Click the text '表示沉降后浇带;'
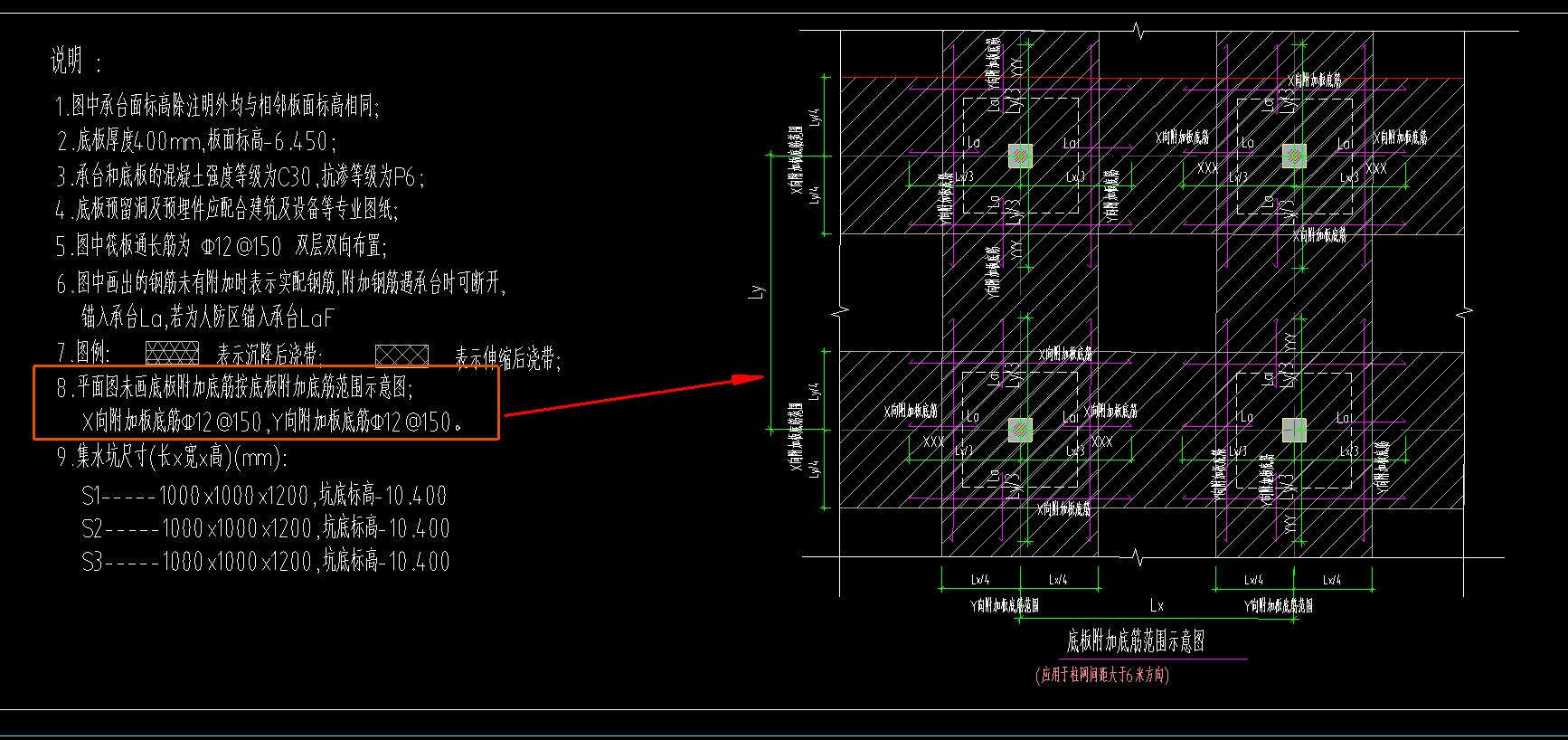 [x=269, y=356]
